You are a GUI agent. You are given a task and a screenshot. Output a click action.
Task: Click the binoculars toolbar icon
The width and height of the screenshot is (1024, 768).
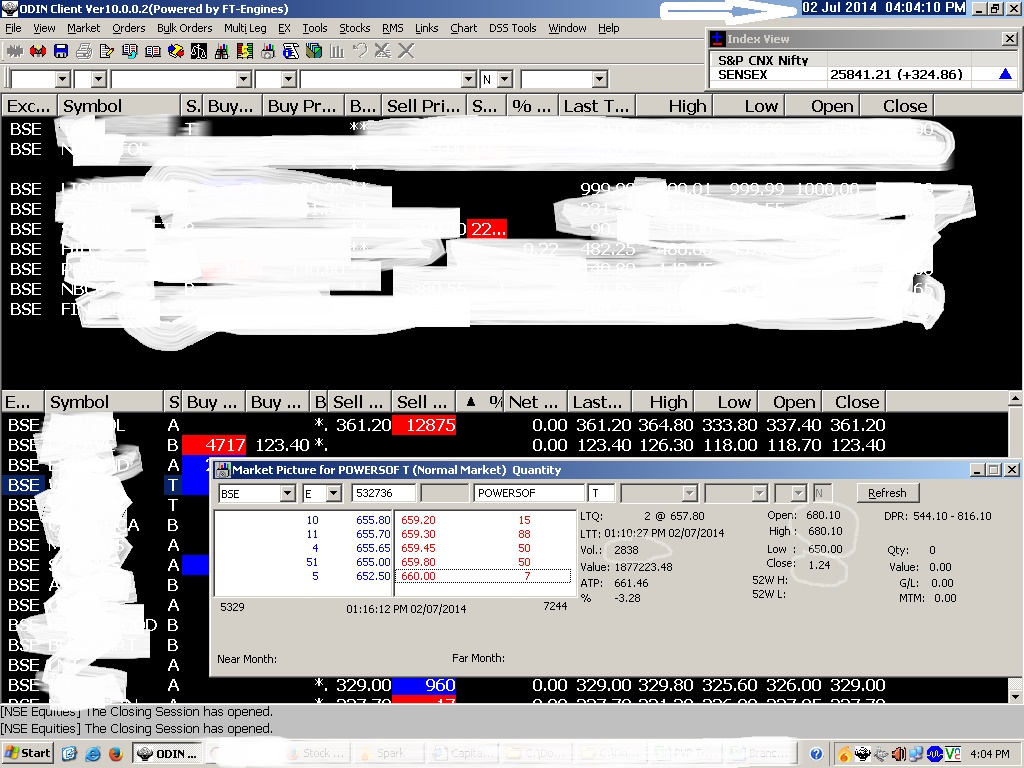tap(221, 50)
